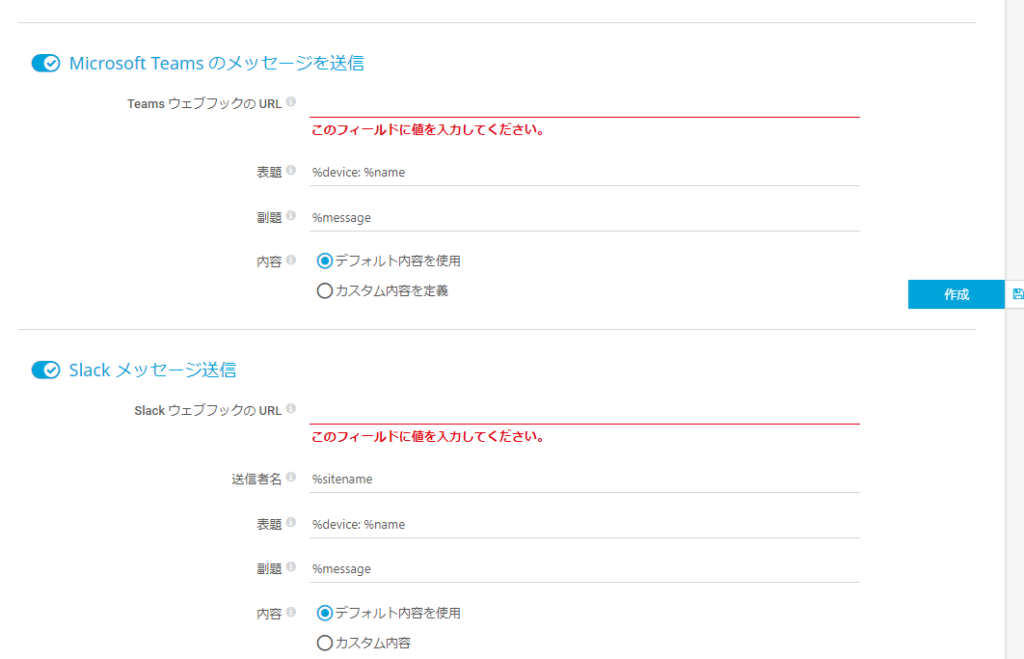
Task: Edit the 送信者名 field with %sitename
Action: 584,479
